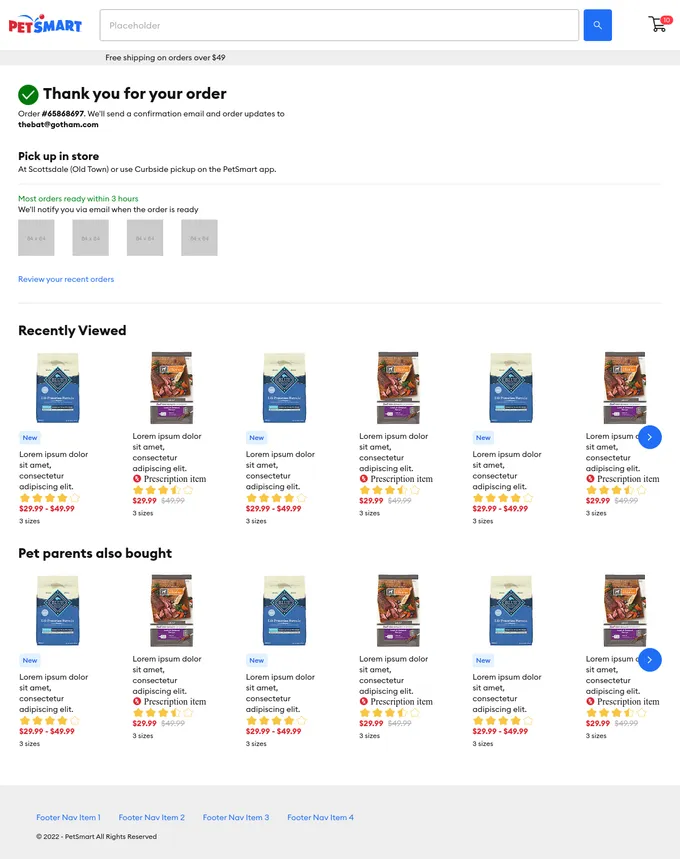680x859 pixels.
Task: Open Footer Nav Item 2
Action: click(152, 817)
